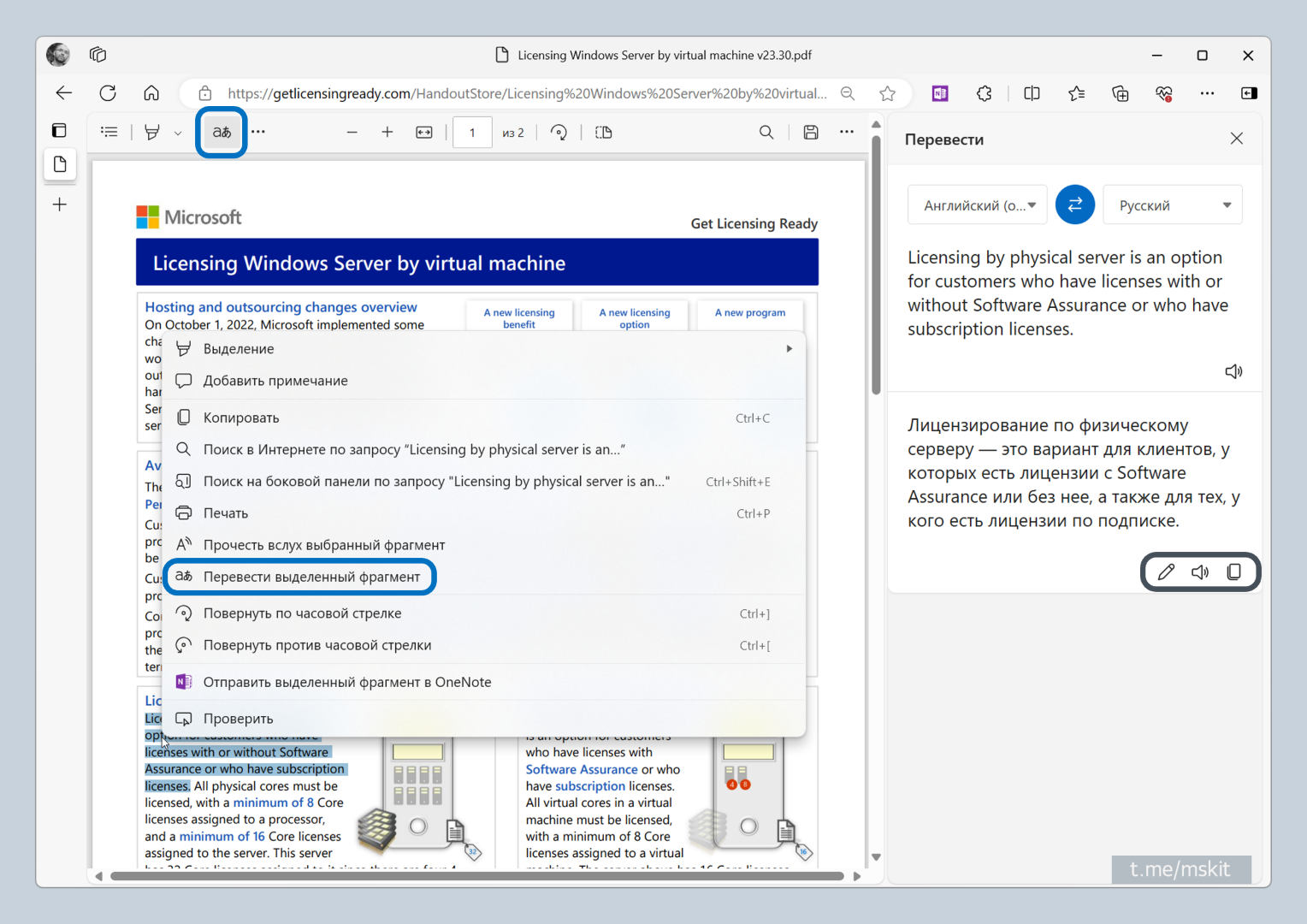Choose Добавить примечание

[x=484, y=381]
